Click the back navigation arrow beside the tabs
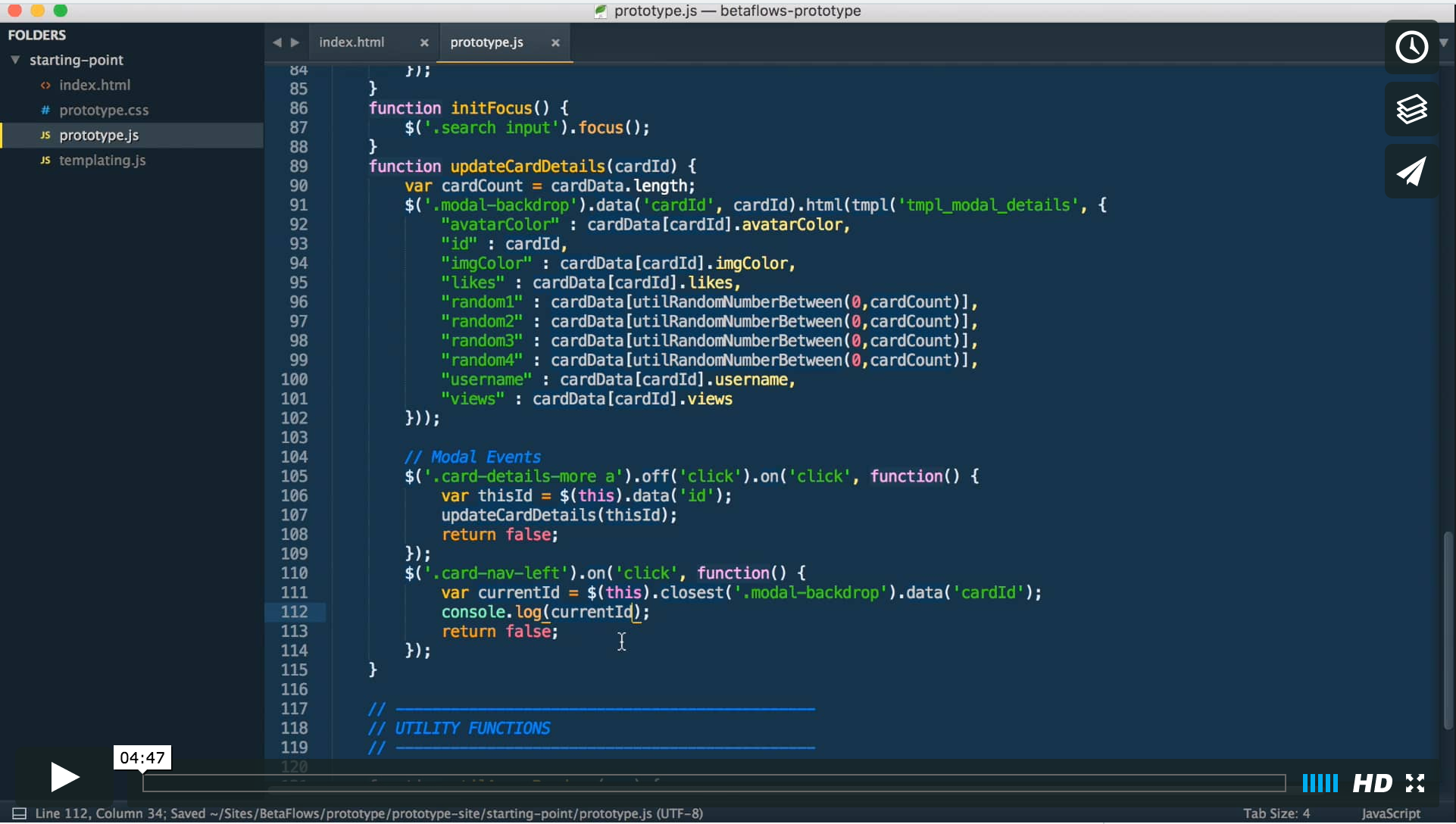1456x824 pixels. pos(277,42)
